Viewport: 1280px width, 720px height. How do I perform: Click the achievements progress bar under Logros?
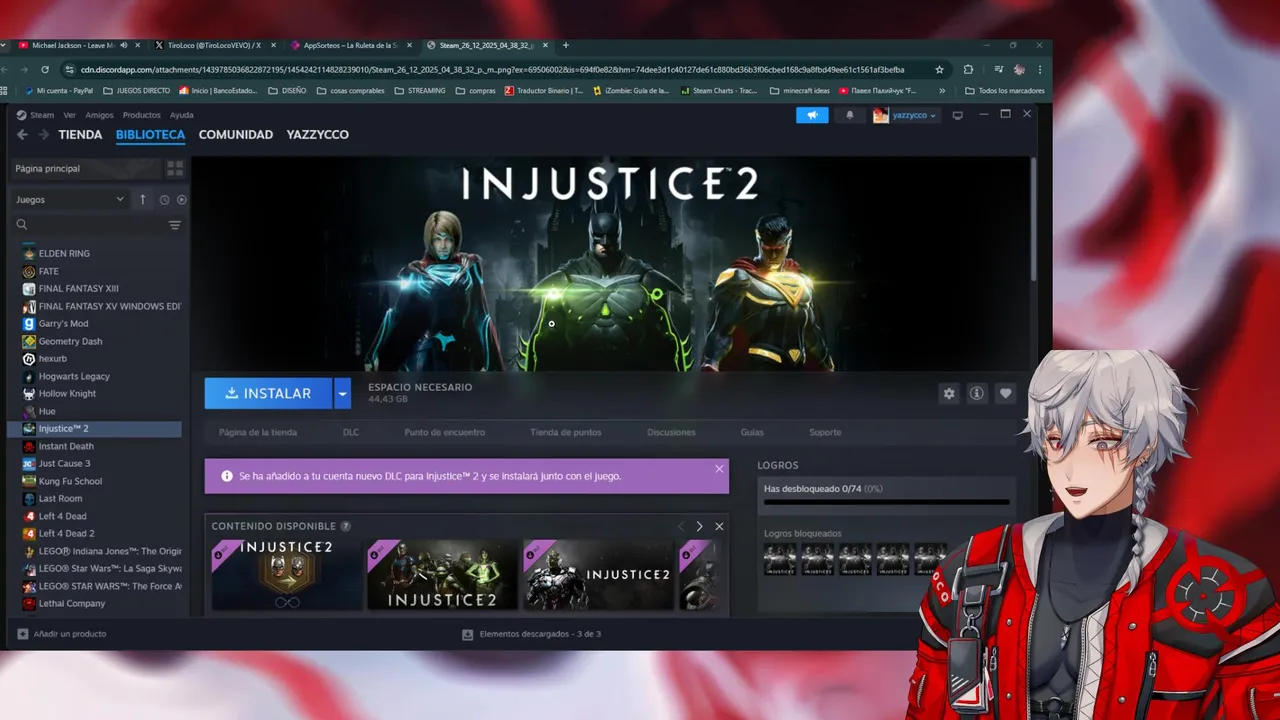886,502
